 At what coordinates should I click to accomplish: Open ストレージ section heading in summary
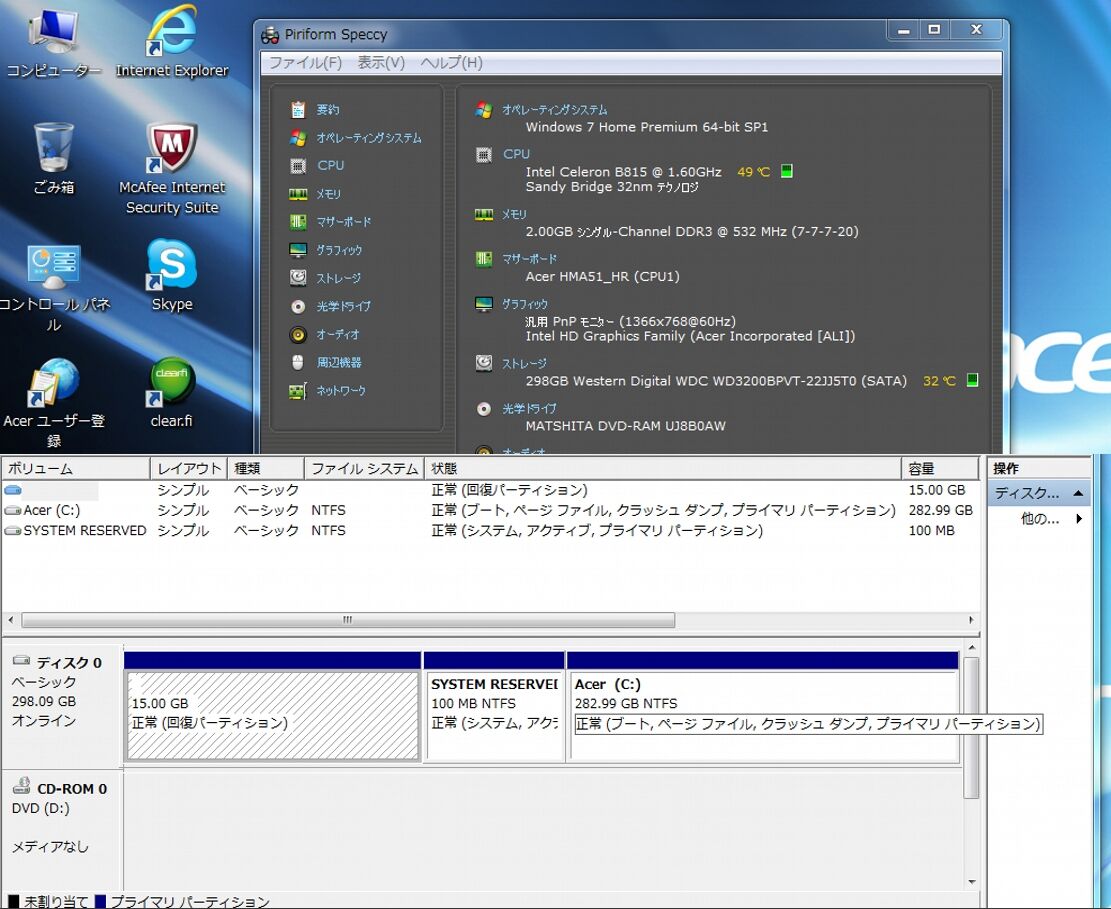[x=524, y=363]
